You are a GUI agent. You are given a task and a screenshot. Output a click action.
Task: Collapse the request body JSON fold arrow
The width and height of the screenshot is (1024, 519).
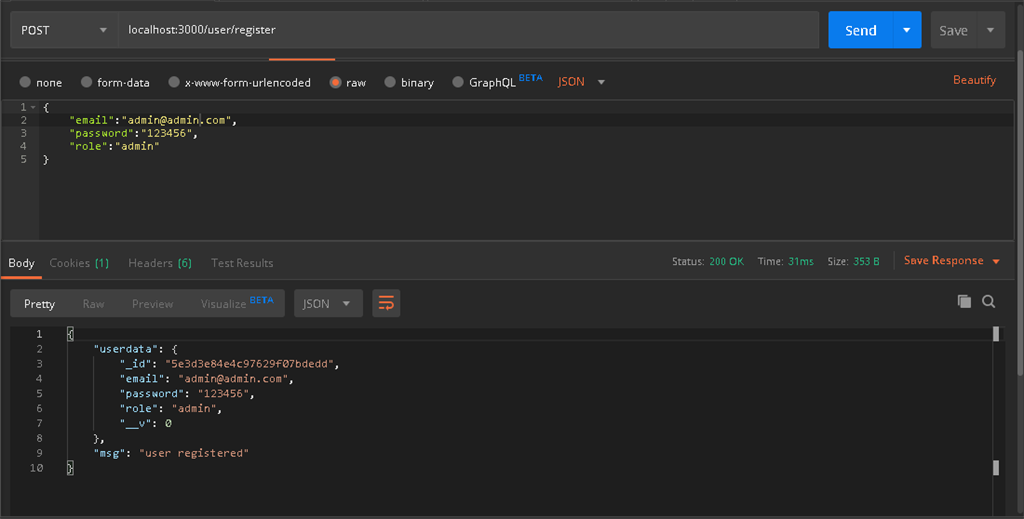[x=33, y=107]
